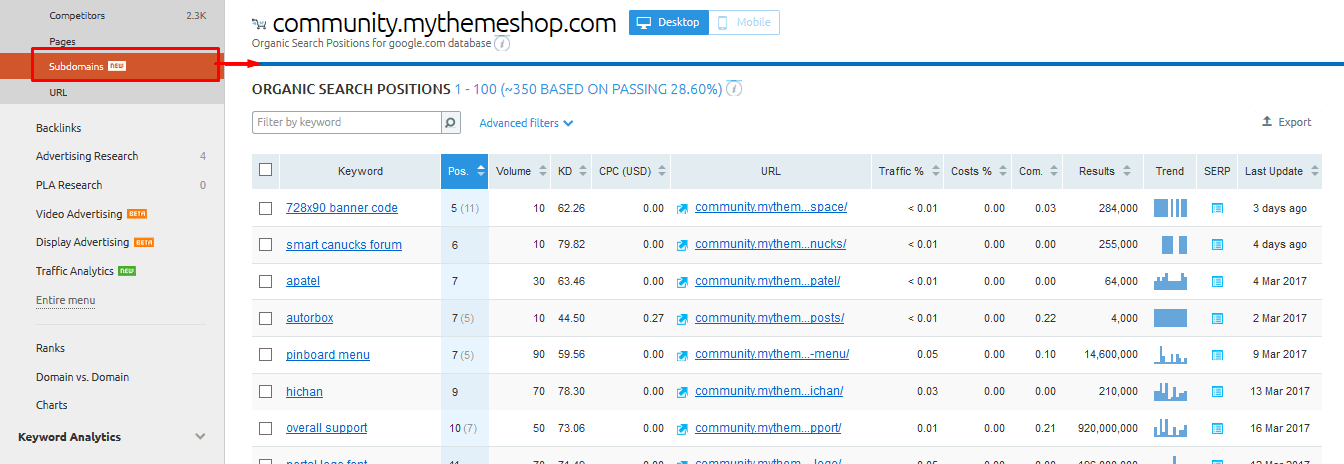Sort table by Pos. column
This screenshot has height=464, width=1344.
(x=465, y=171)
